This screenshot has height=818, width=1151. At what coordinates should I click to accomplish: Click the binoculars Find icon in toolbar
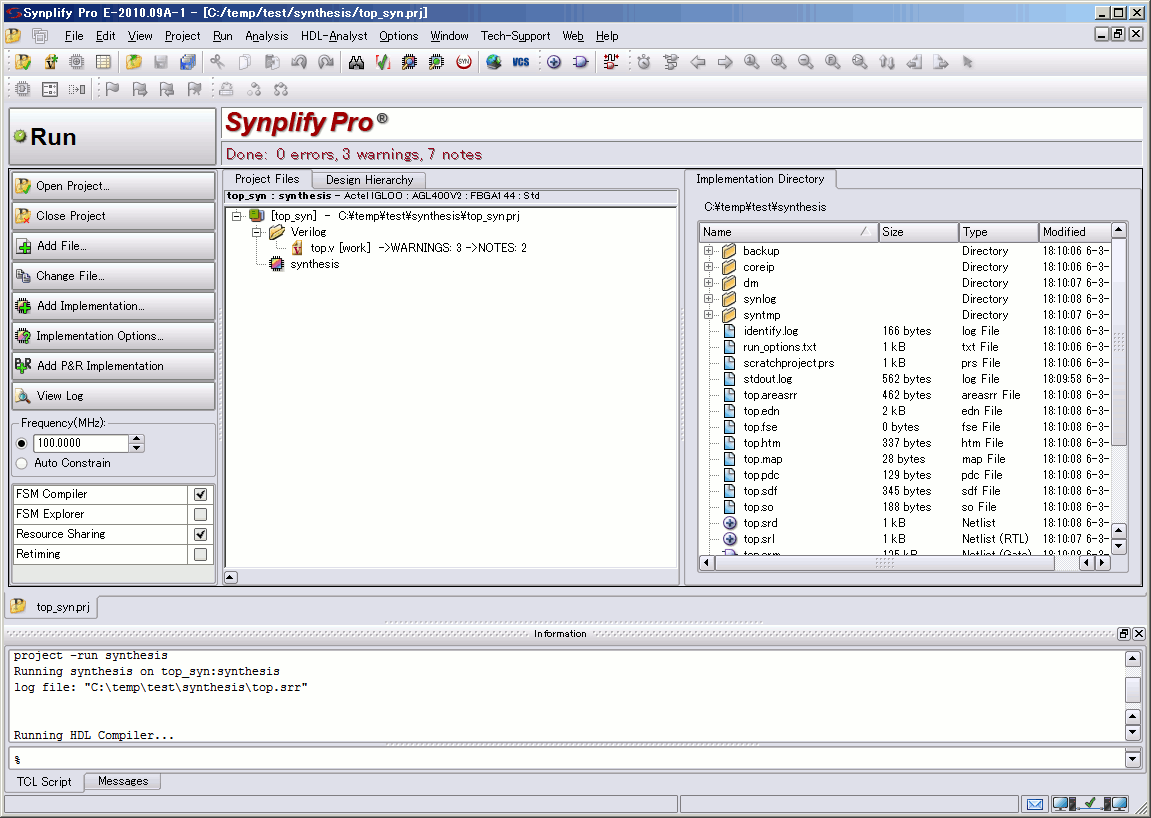coord(357,62)
